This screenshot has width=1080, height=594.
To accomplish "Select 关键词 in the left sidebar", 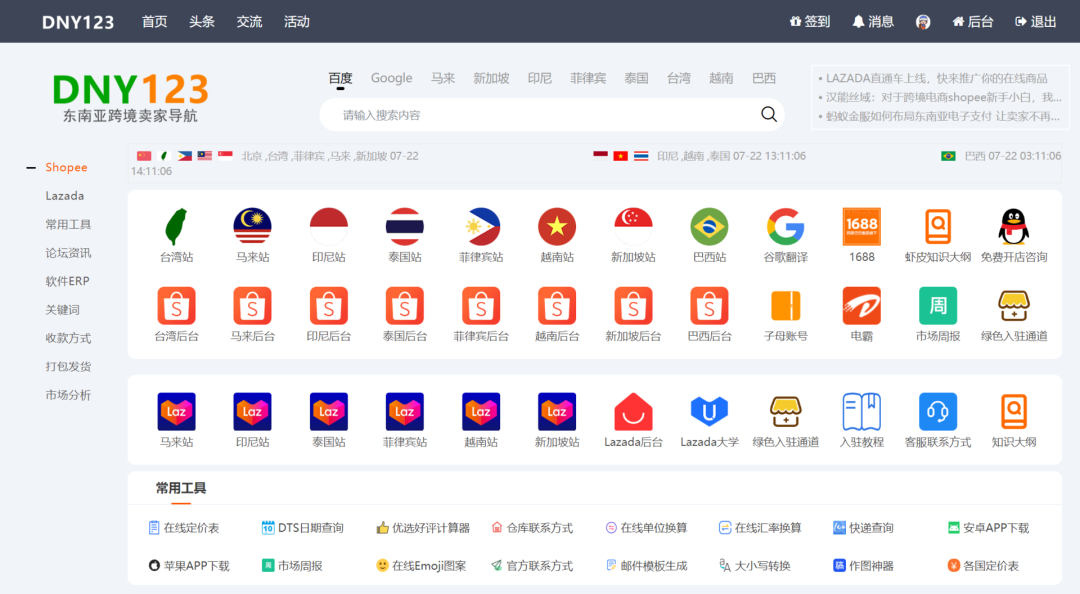I will click(x=63, y=310).
